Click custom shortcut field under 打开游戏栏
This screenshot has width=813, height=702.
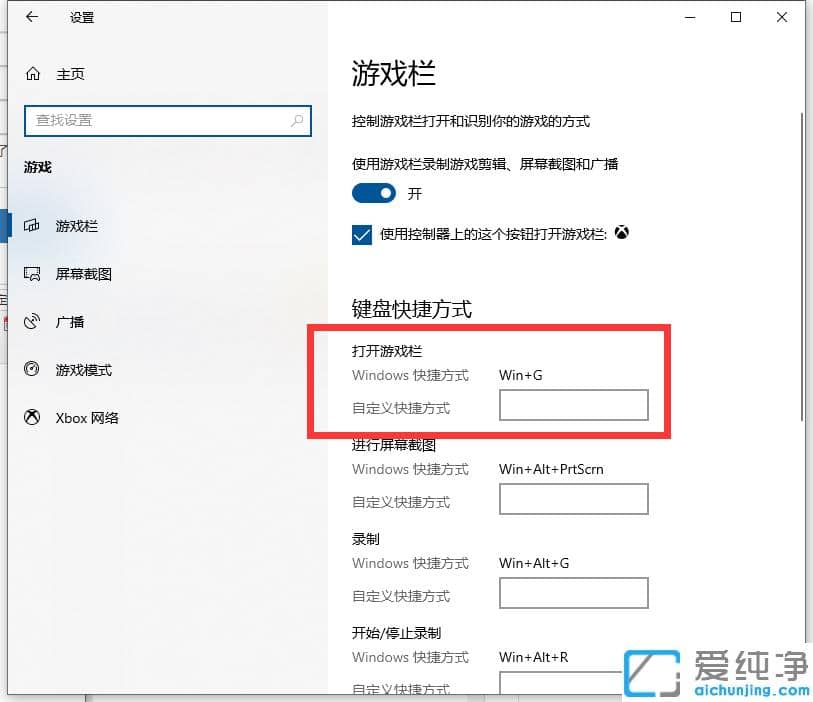point(573,404)
